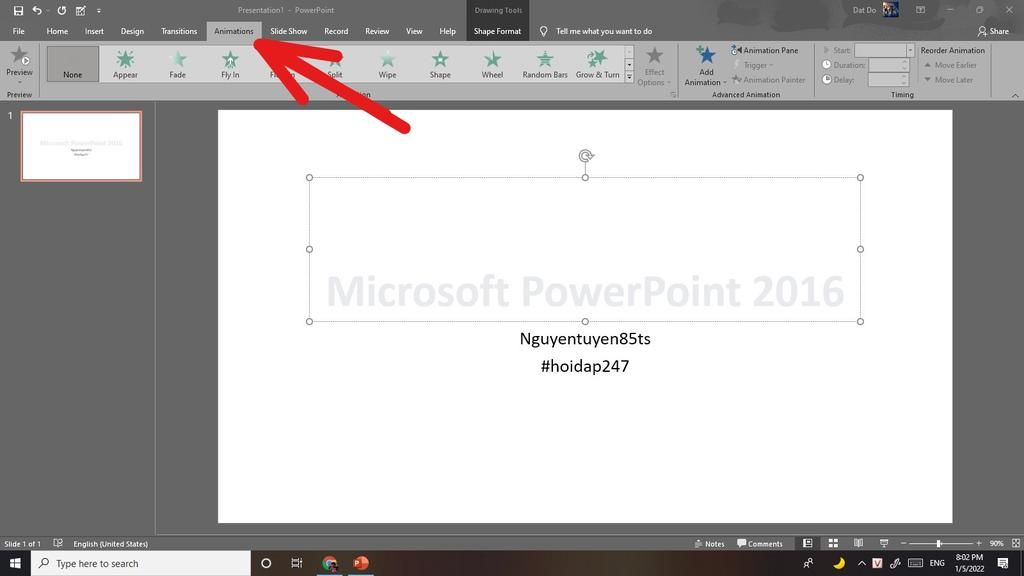Open Animation dialog launcher
This screenshot has height=576, width=1024.
(673, 95)
